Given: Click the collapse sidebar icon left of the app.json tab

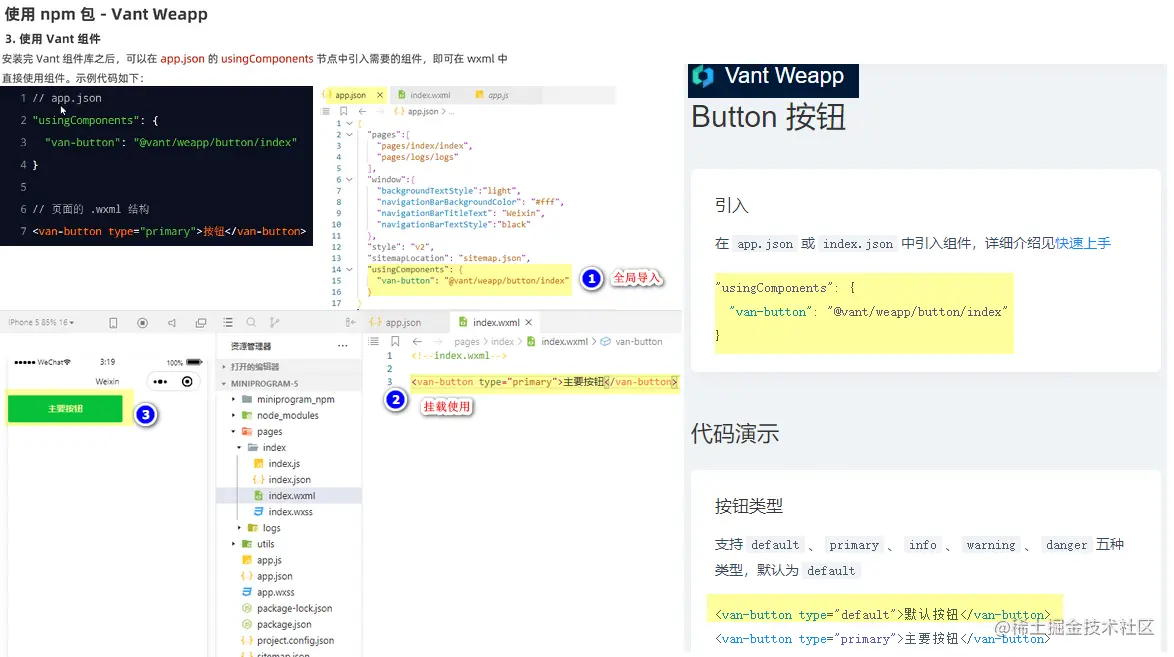Looking at the screenshot, I should pos(350,322).
